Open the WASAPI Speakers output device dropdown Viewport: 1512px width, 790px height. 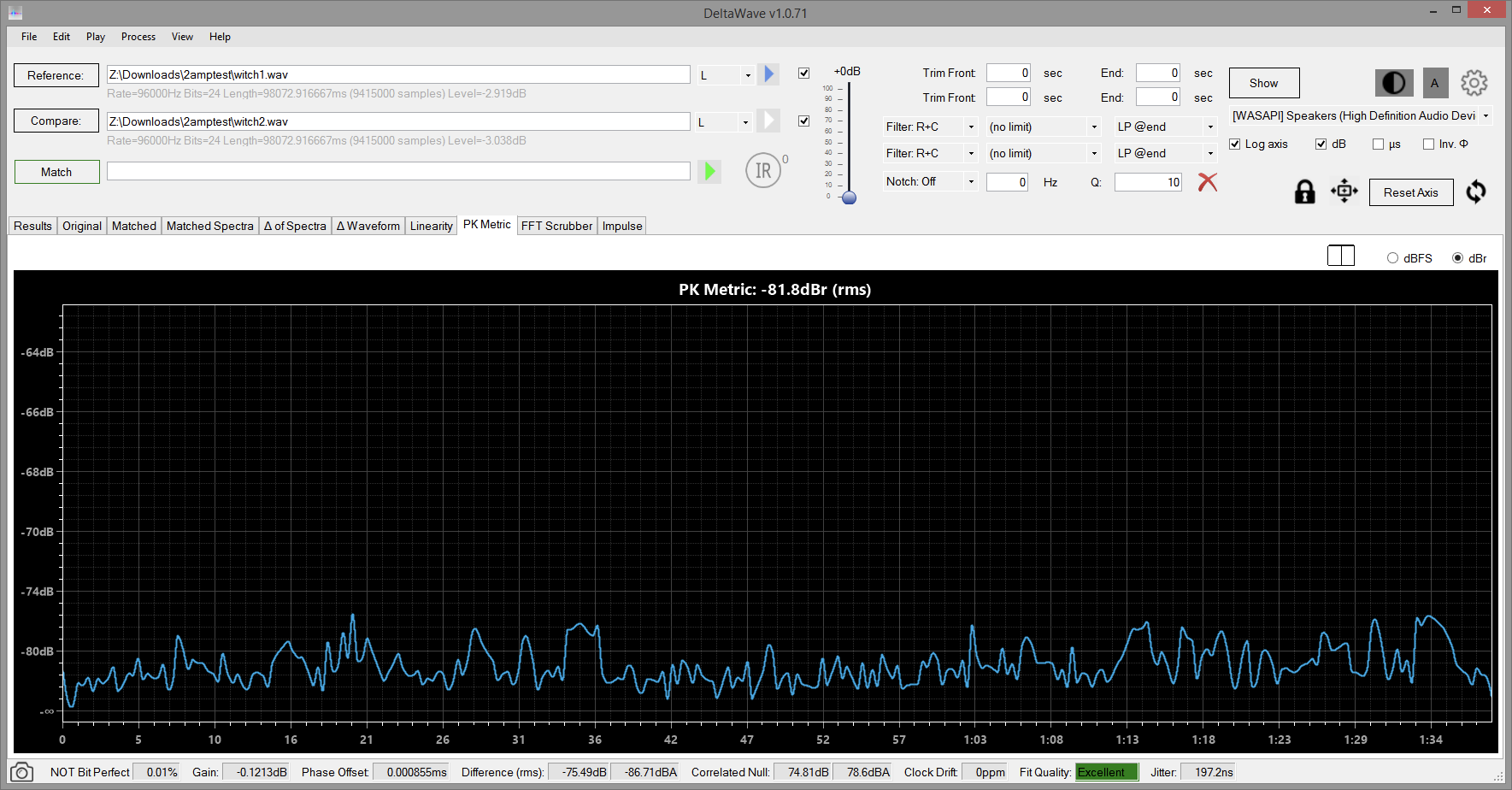(x=1361, y=115)
